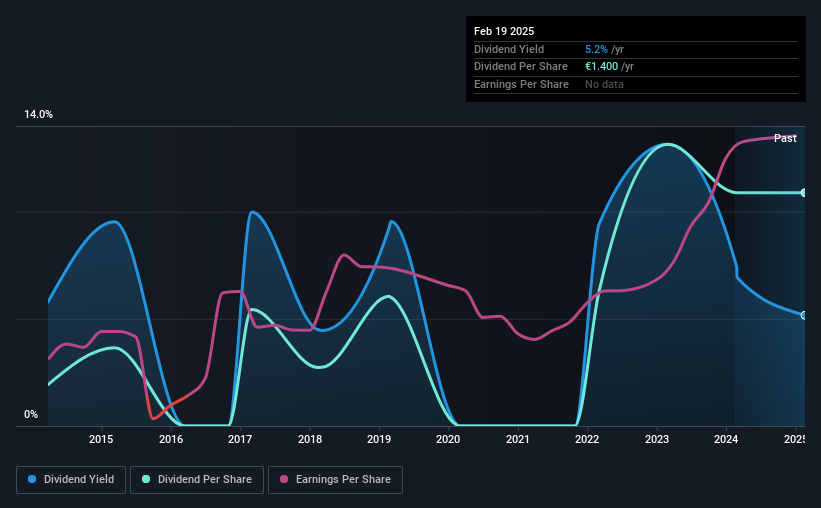Click the Dividend Yield endpoint marker at 2025

coord(803,315)
